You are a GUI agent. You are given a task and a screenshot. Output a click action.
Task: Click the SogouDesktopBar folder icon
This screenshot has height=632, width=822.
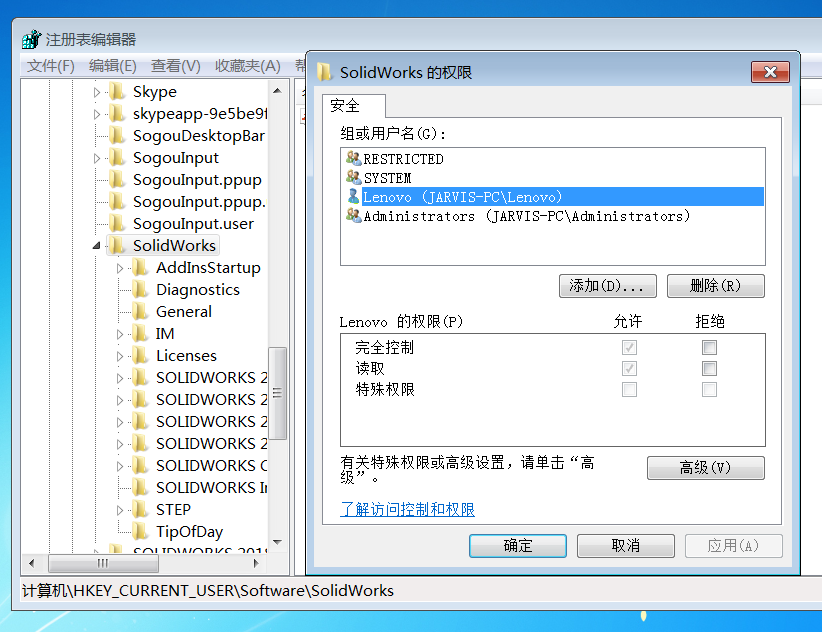pos(117,136)
